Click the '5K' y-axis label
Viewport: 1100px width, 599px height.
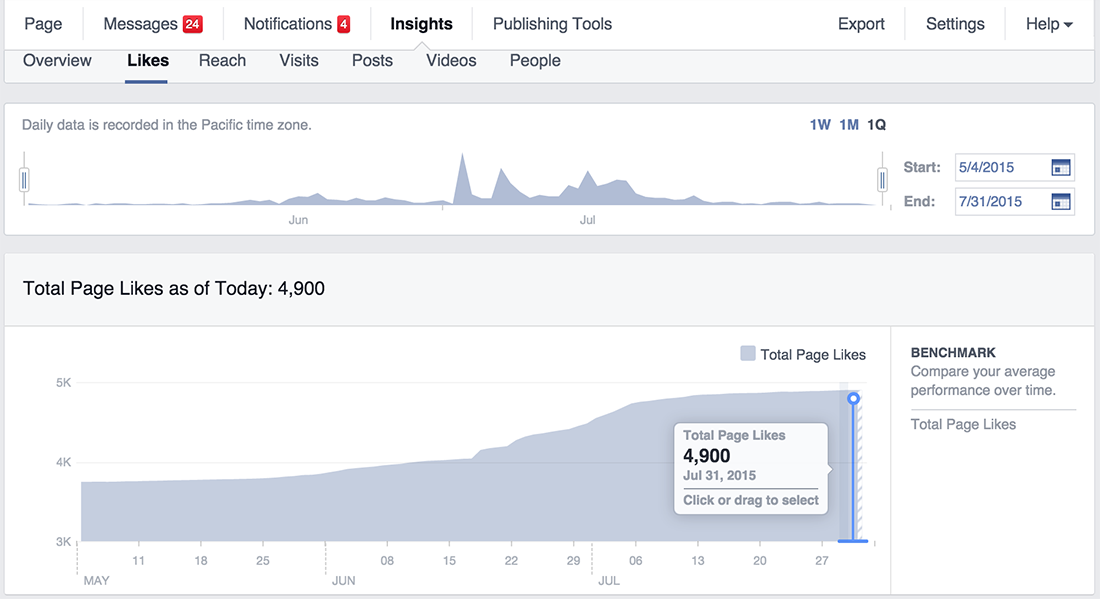(x=63, y=383)
